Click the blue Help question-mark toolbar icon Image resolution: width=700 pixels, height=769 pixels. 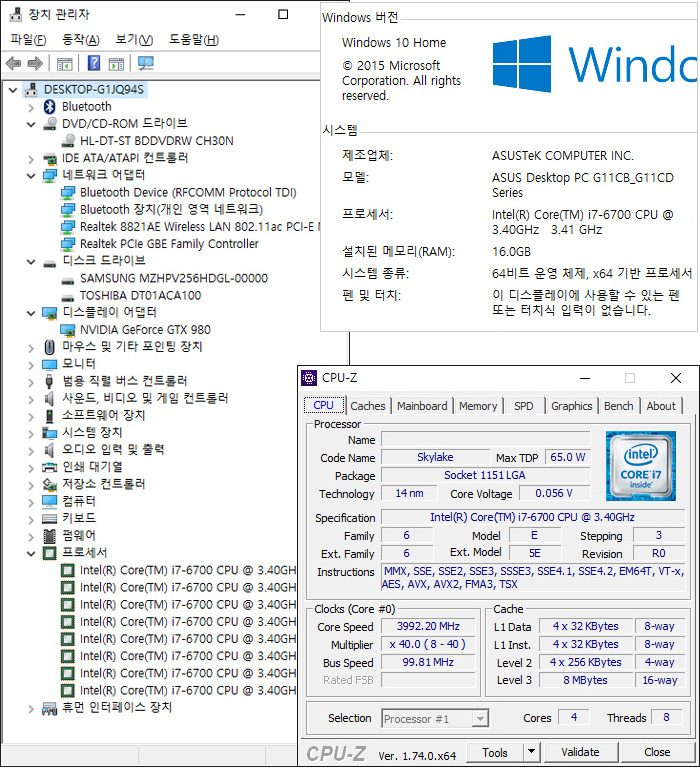click(x=94, y=63)
